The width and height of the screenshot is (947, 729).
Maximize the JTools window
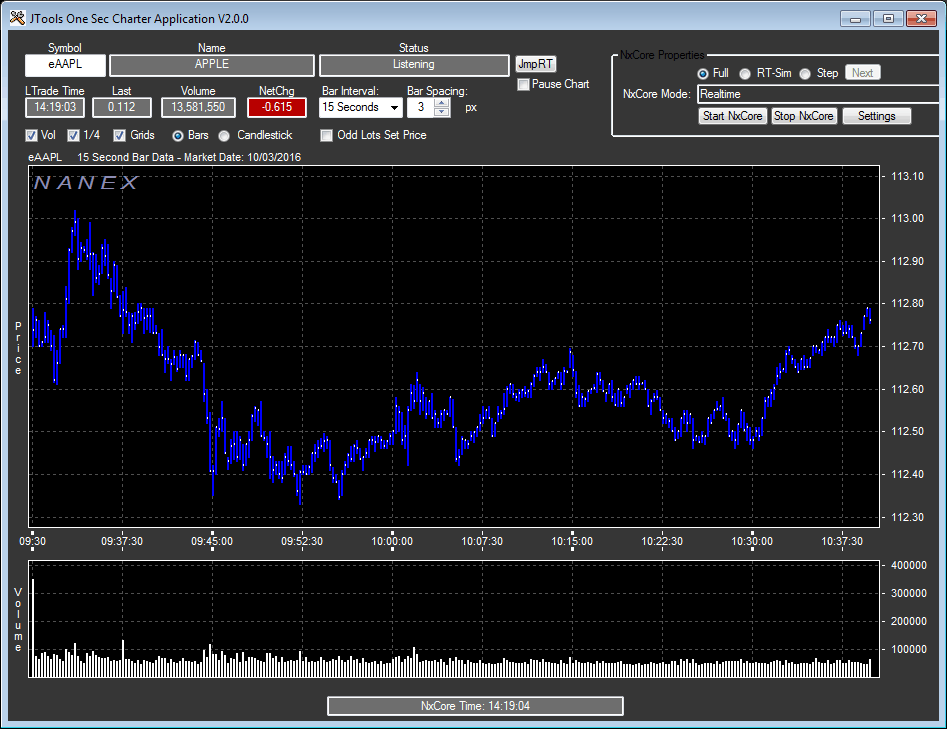click(x=888, y=19)
